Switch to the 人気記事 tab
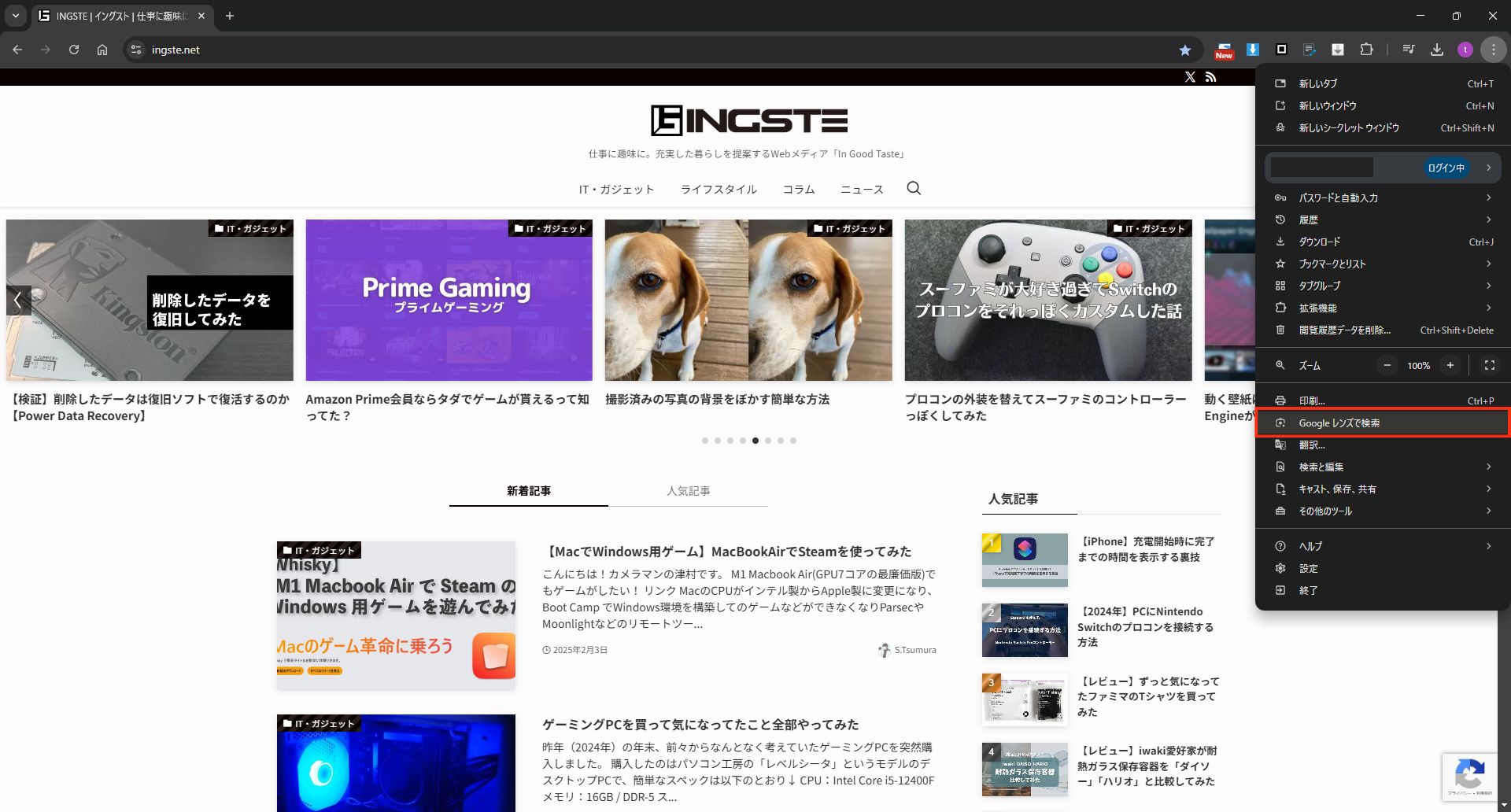The image size is (1511, 812). coord(689,490)
